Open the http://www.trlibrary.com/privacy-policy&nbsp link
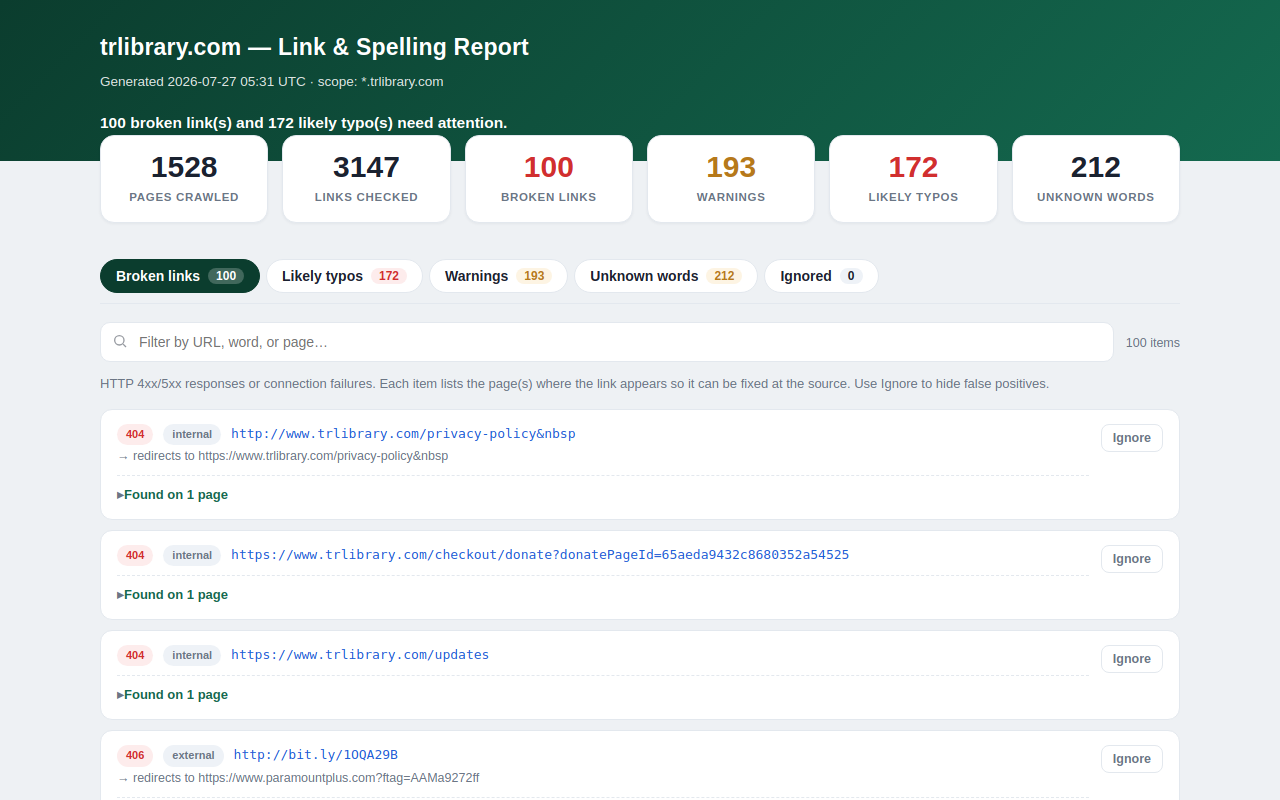Viewport: 1280px width, 800px height. 403,434
